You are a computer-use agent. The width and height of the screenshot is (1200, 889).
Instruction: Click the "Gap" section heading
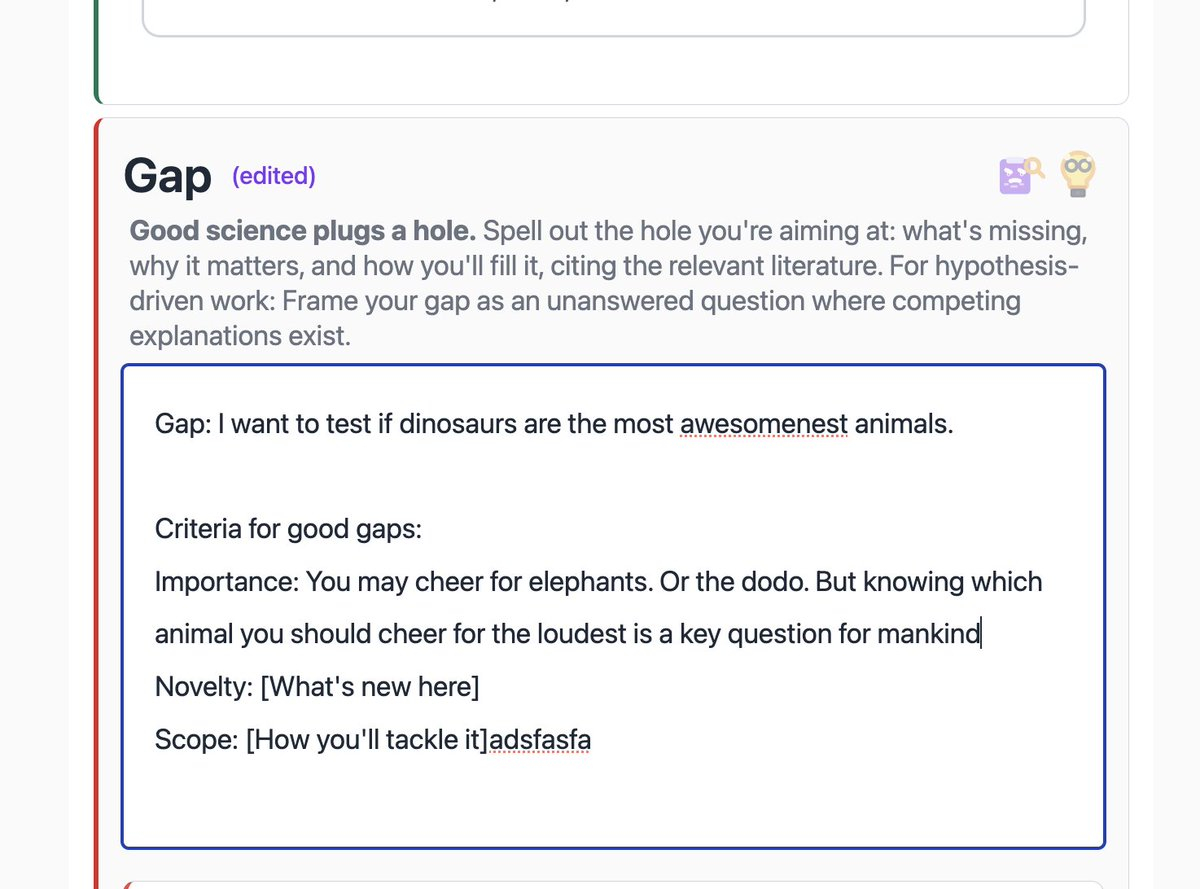tap(167, 177)
